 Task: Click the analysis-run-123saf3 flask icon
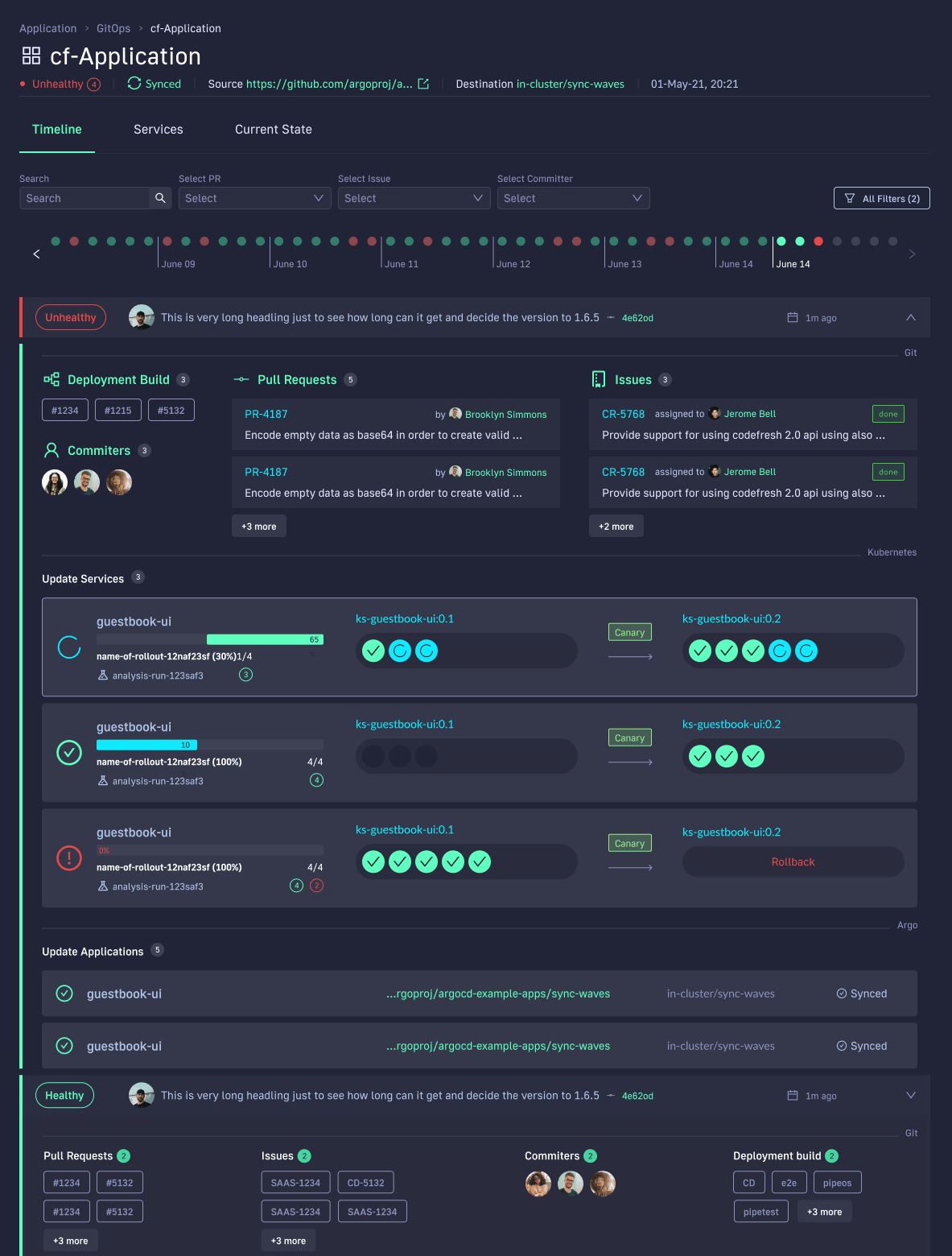coord(103,675)
